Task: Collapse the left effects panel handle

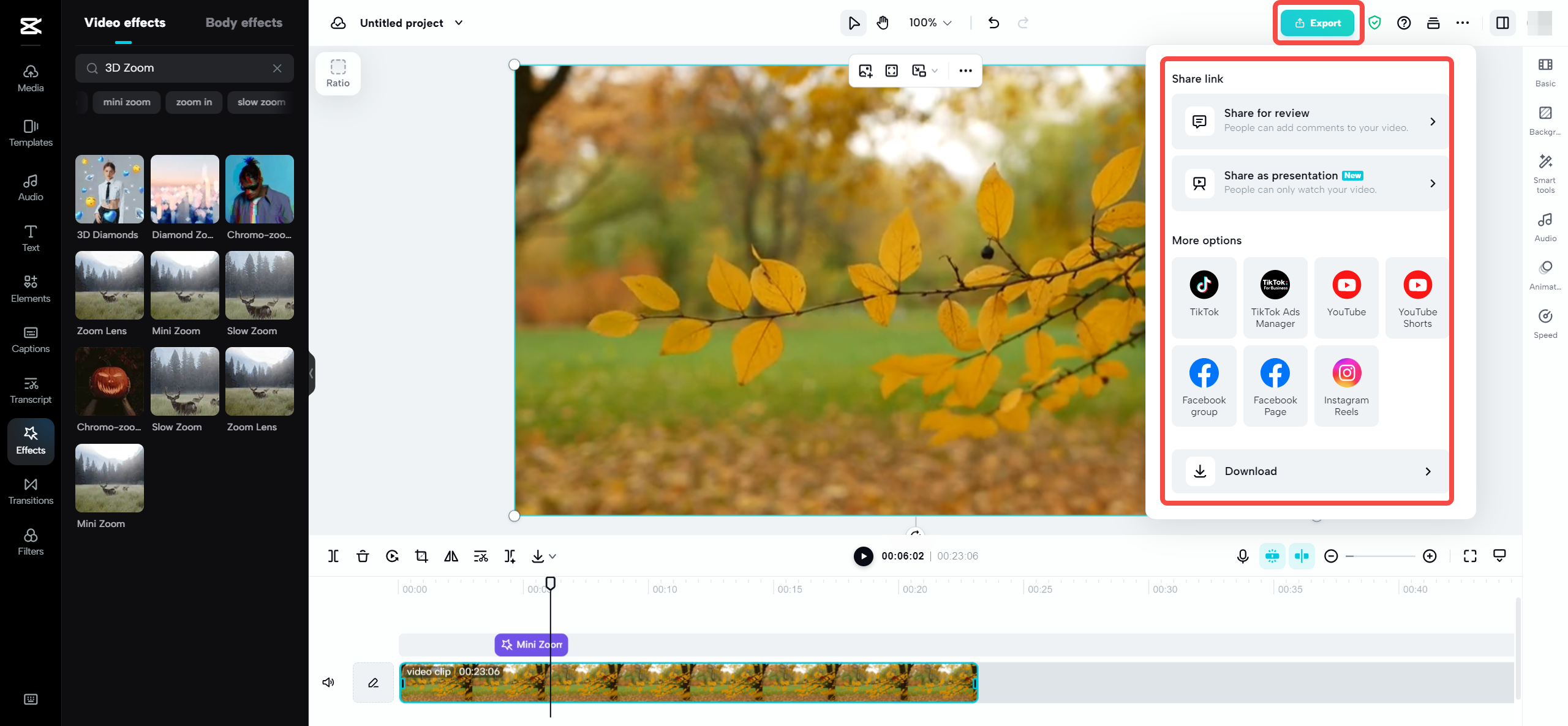Action: 311,373
